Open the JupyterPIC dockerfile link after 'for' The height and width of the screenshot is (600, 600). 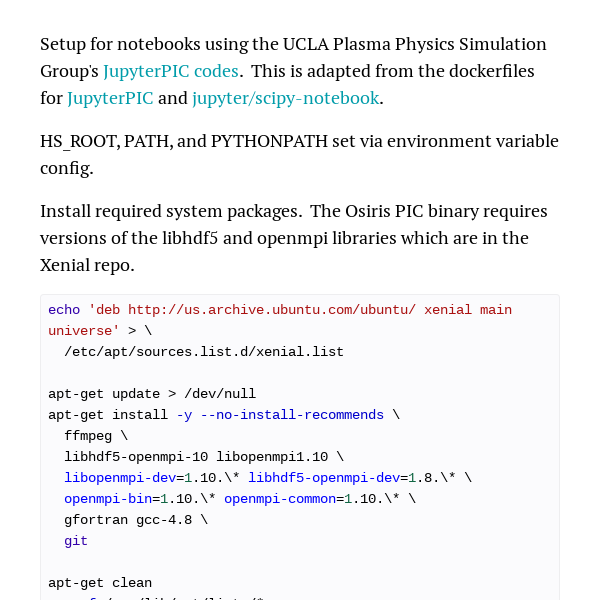[110, 98]
